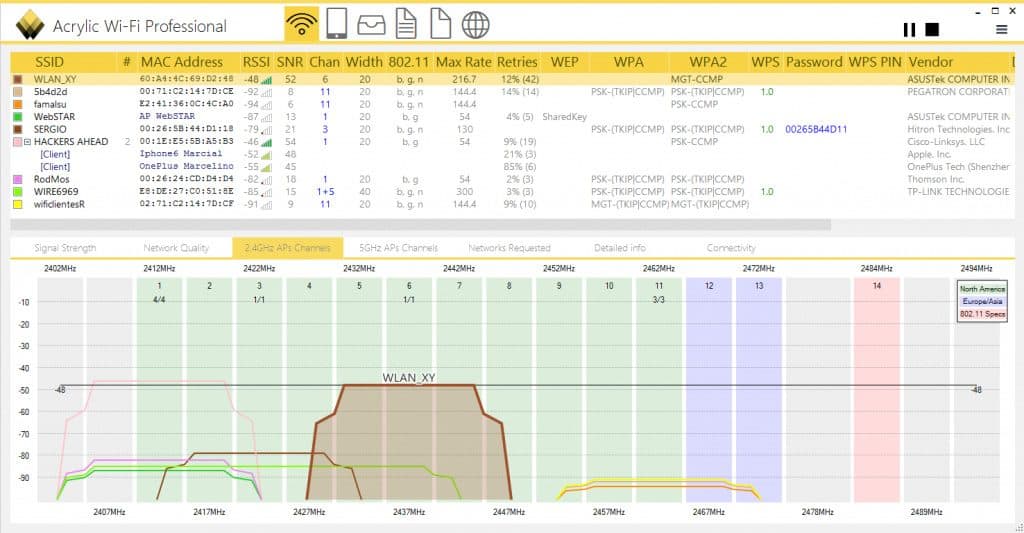
Task: Click the North America legend entry
Action: pyautogui.click(x=982, y=289)
